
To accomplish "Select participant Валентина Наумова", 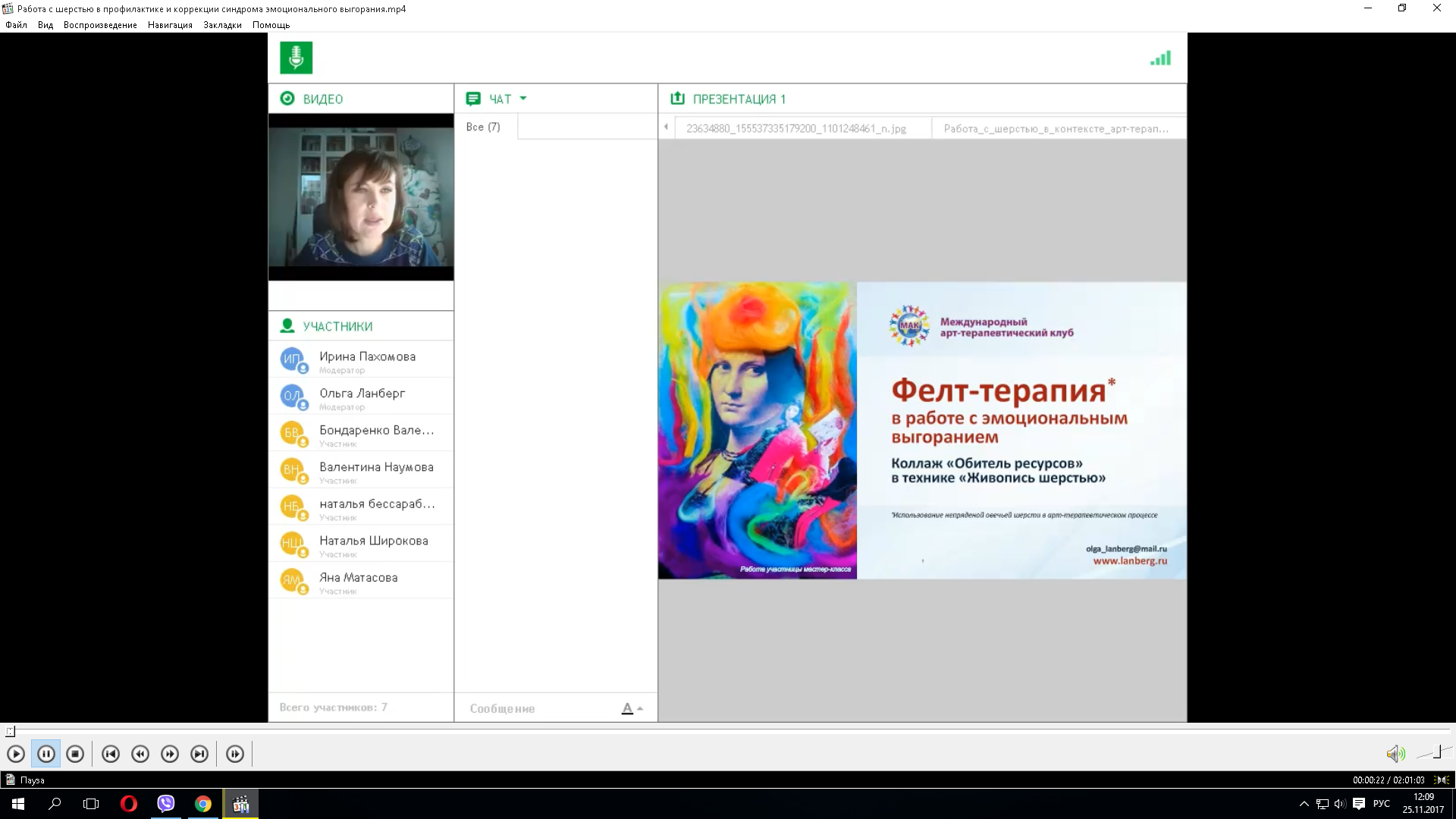I will coord(361,470).
